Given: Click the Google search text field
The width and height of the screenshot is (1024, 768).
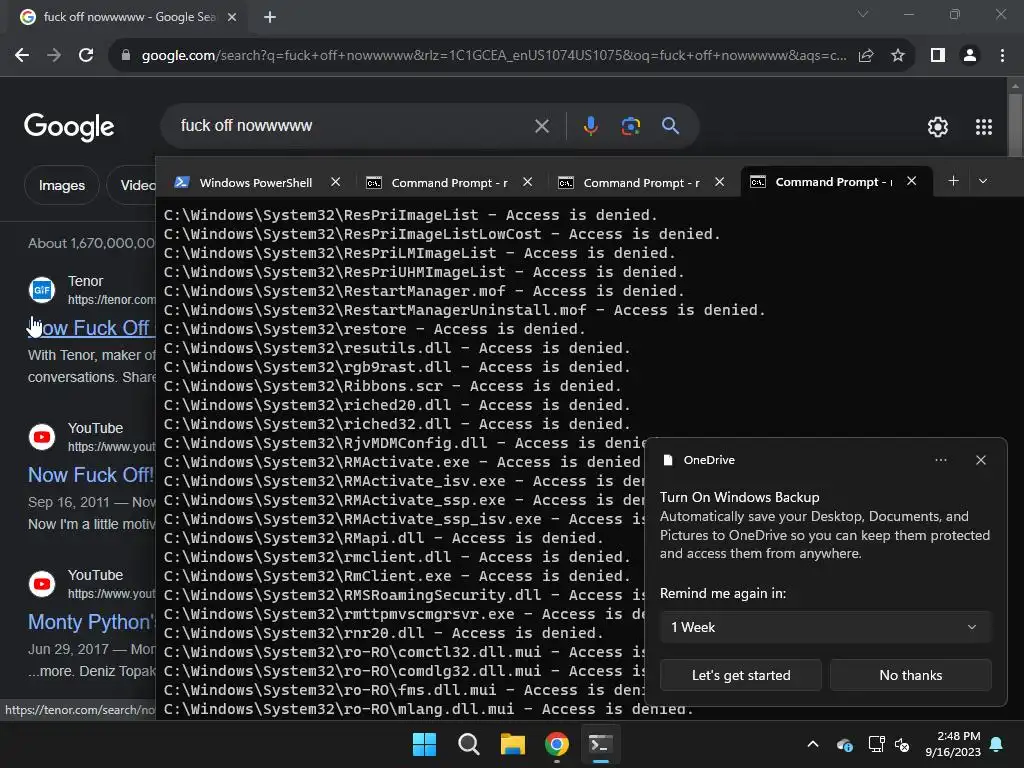Looking at the screenshot, I should 353,125.
